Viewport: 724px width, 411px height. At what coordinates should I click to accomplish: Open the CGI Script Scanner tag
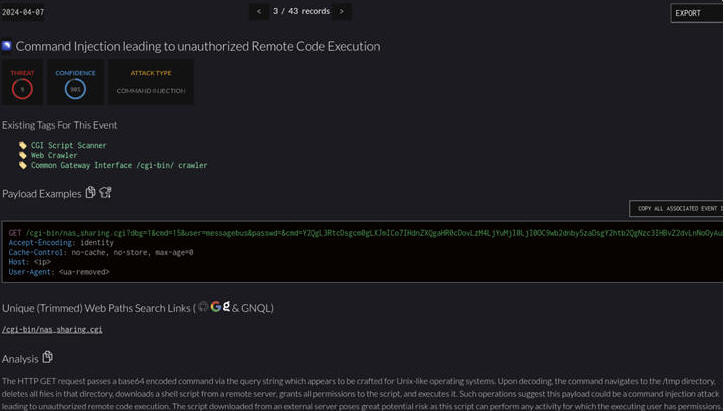click(x=68, y=145)
